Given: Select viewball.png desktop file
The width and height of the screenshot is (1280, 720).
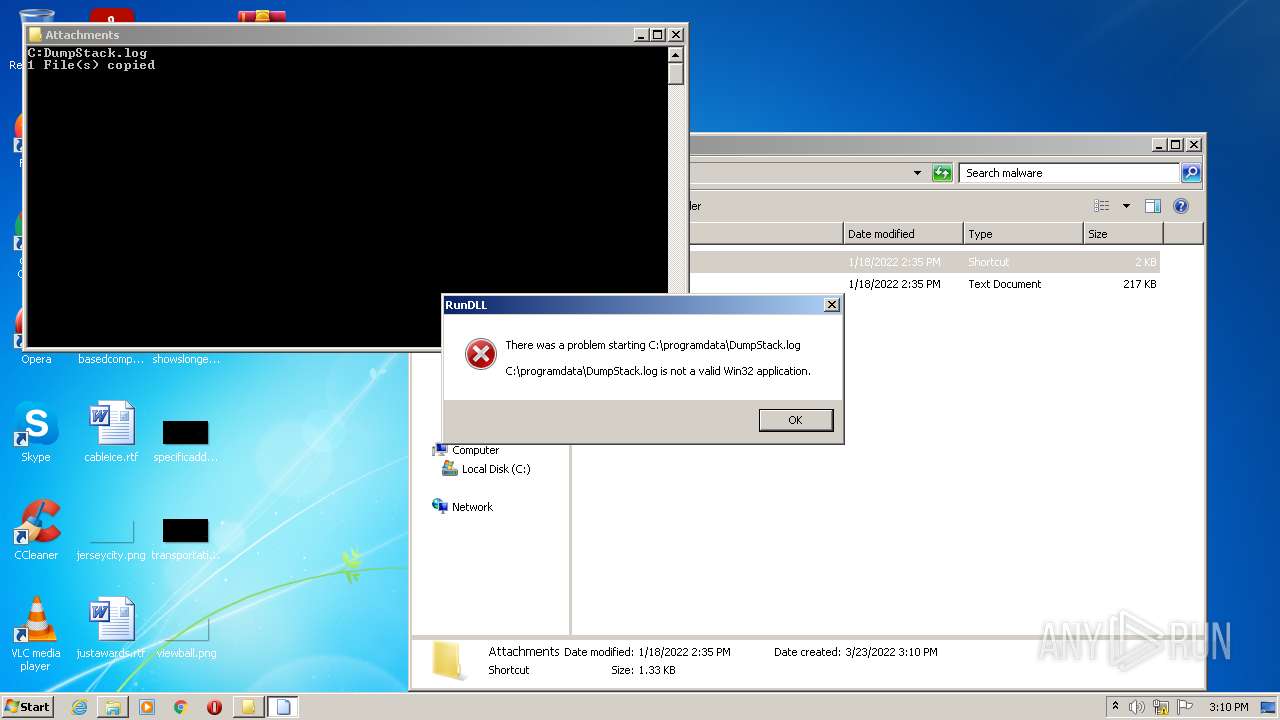Looking at the screenshot, I should coord(186,636).
